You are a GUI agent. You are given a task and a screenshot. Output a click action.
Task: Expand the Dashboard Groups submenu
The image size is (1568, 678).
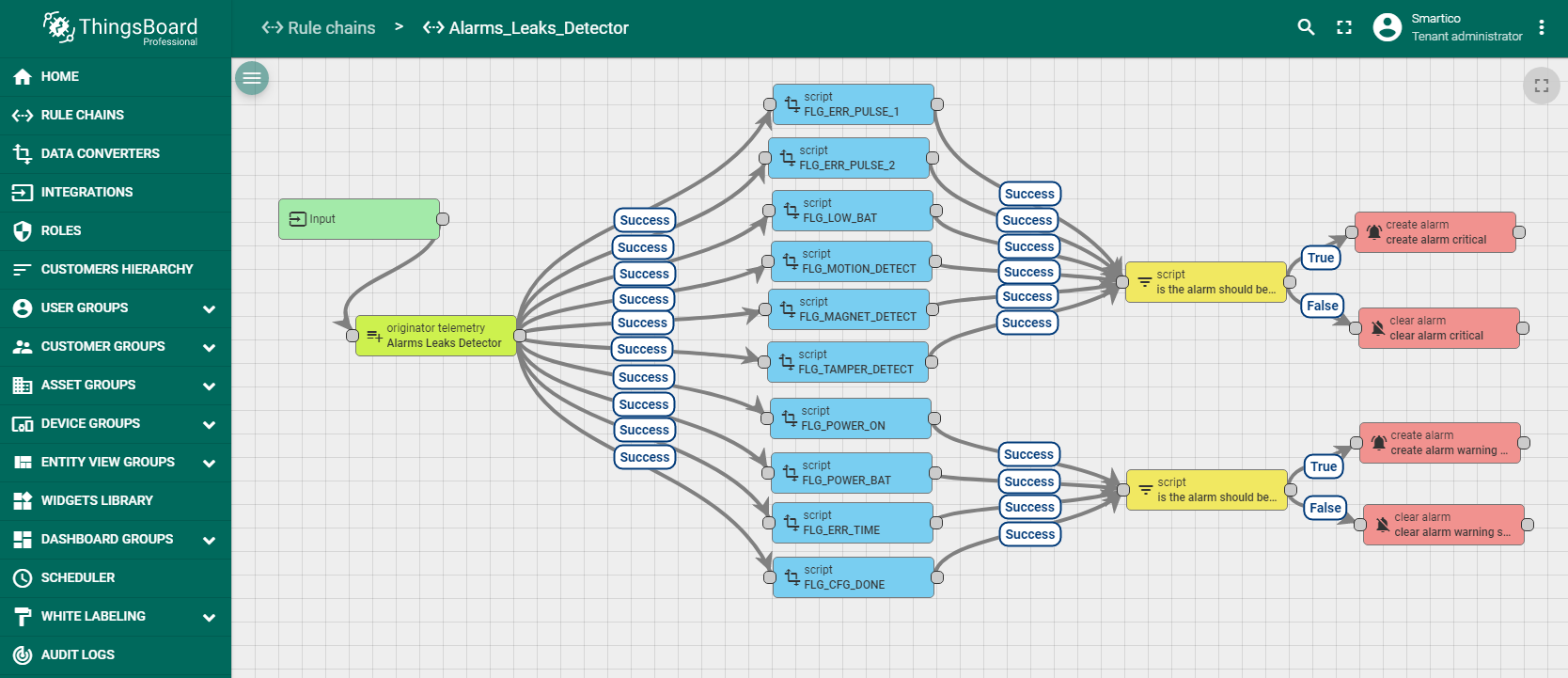(x=209, y=540)
